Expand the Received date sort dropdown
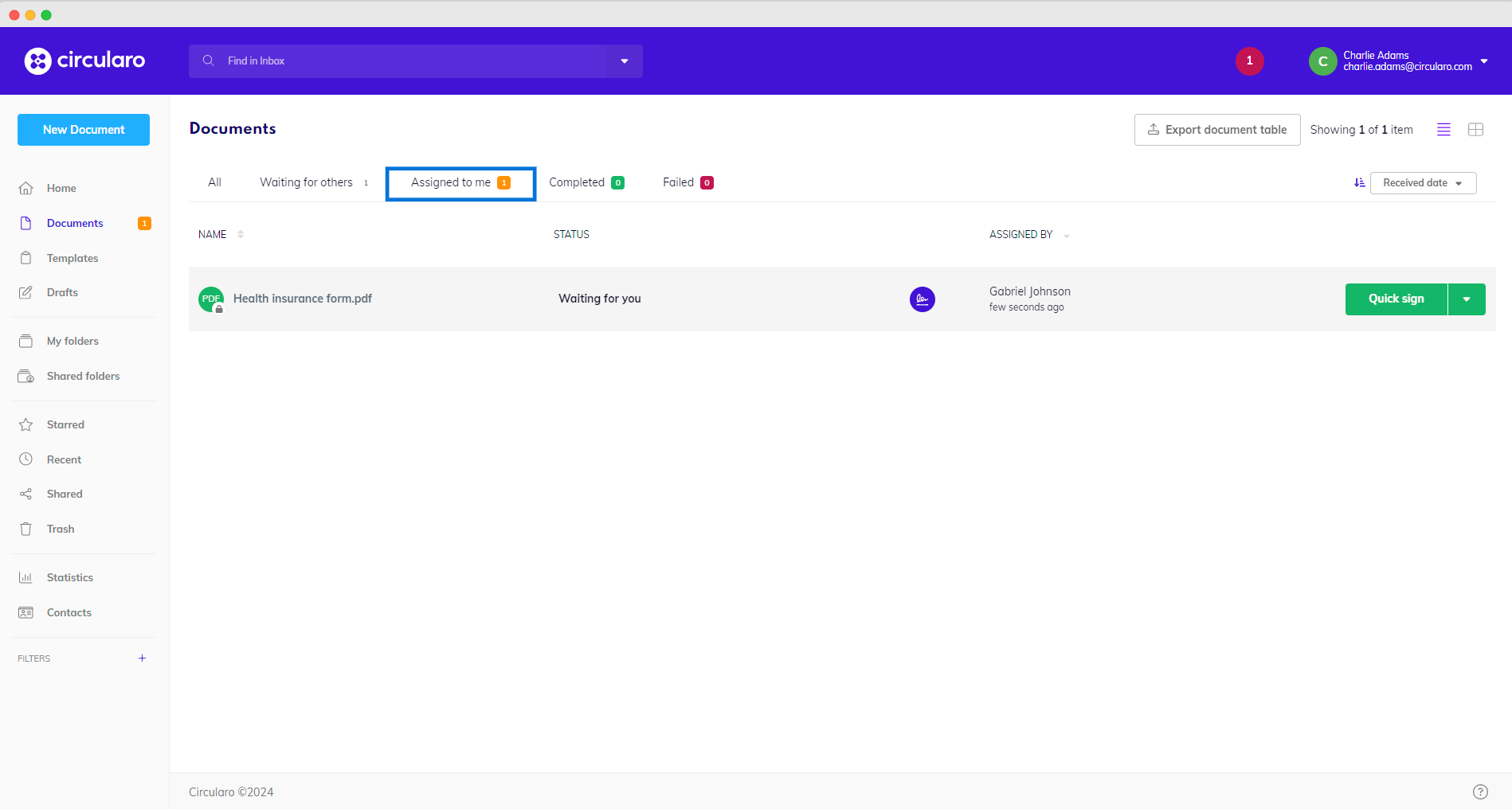The height and width of the screenshot is (809, 1512). (1422, 183)
